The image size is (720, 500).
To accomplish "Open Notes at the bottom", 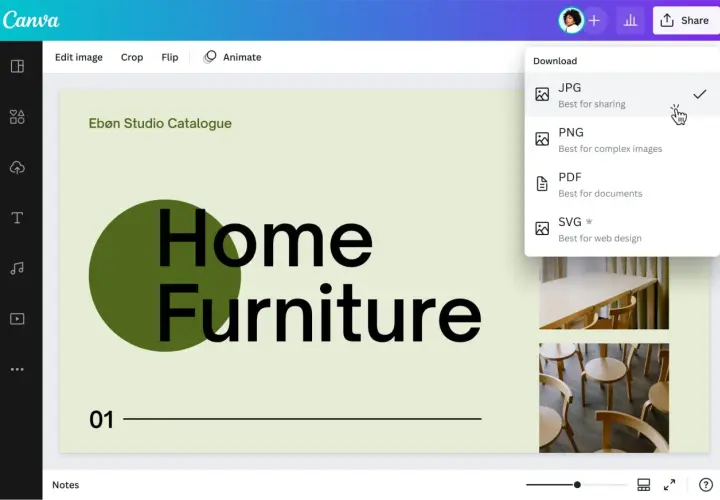I will (66, 485).
